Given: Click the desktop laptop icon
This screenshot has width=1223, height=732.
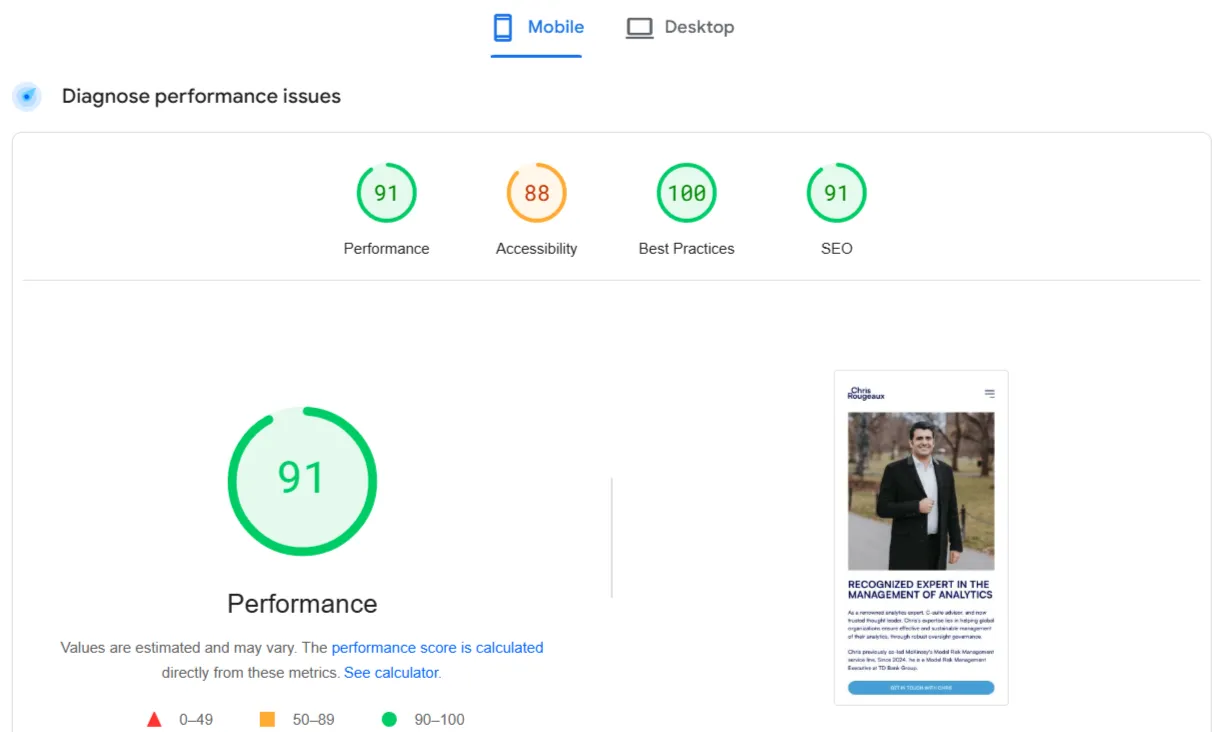Looking at the screenshot, I should pos(639,28).
